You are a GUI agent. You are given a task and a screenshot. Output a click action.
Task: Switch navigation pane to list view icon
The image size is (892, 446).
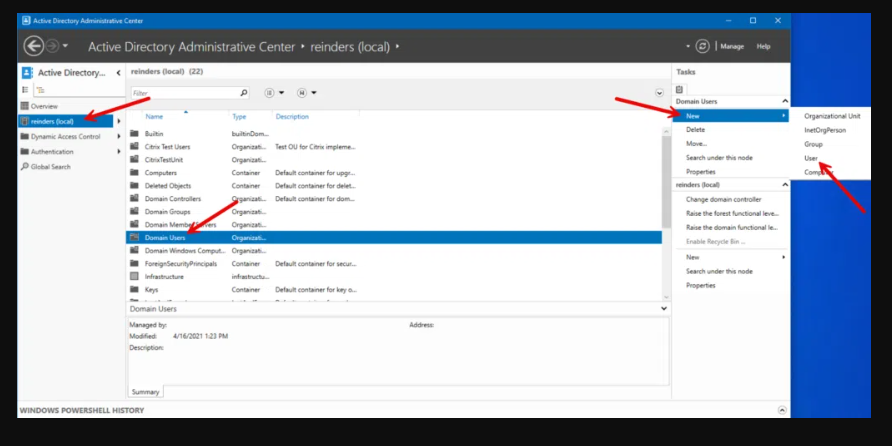tap(26, 89)
